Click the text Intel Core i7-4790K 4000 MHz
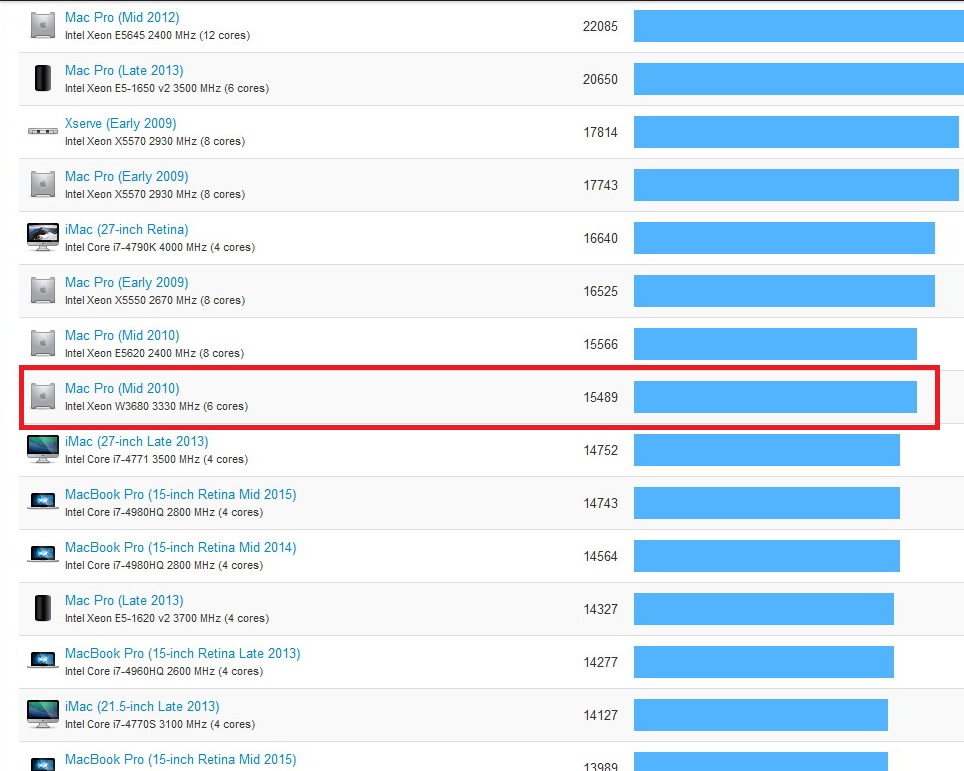The width and height of the screenshot is (964, 771). click(x=136, y=247)
